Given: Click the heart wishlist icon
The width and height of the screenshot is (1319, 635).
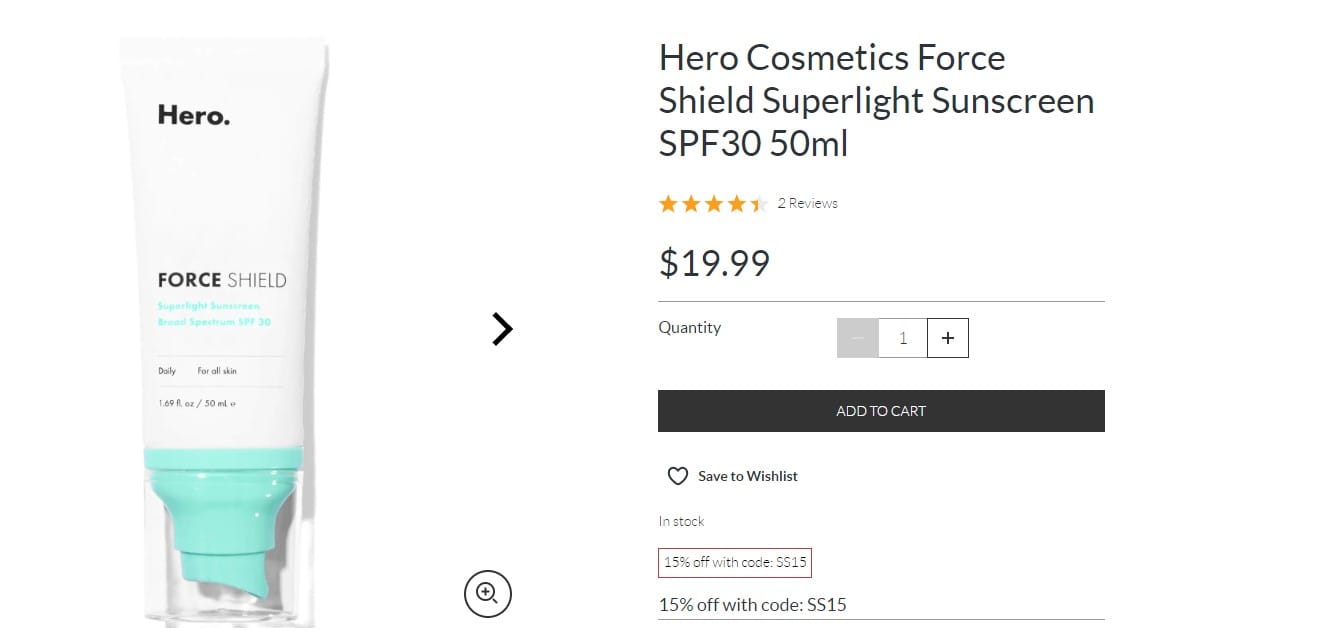Looking at the screenshot, I should pos(678,476).
